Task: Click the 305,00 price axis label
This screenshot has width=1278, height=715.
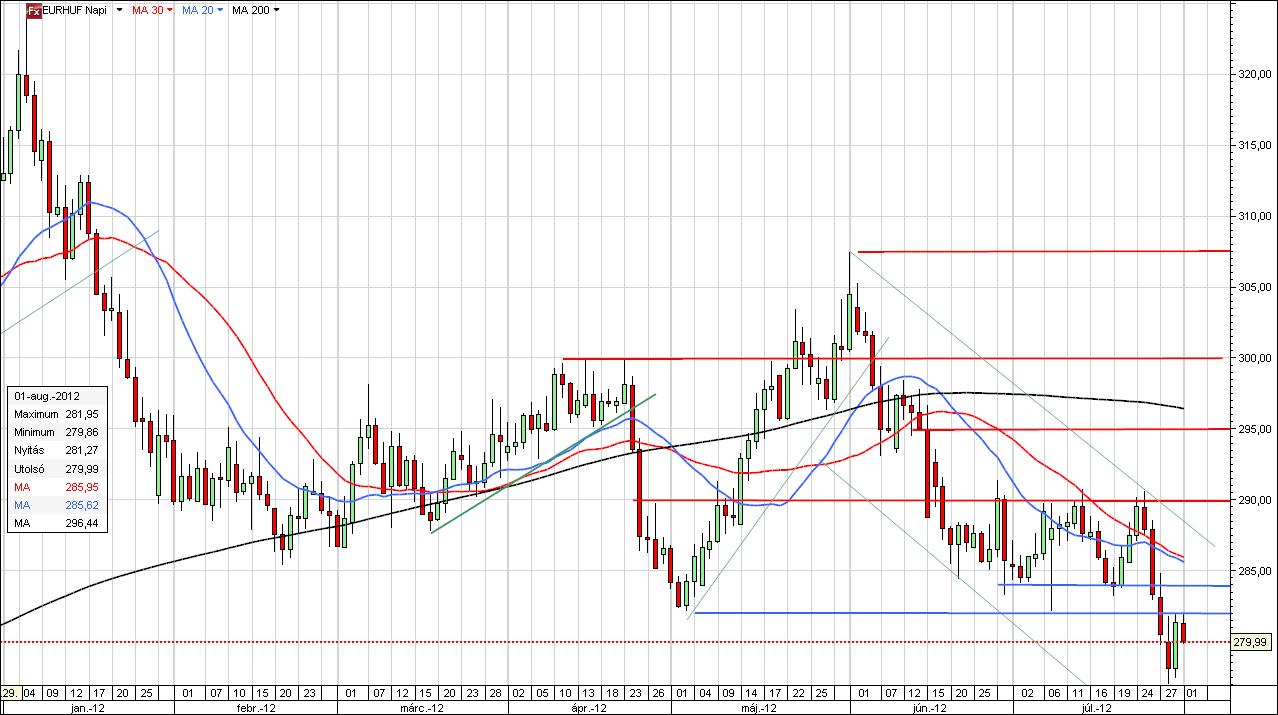Action: 1254,287
